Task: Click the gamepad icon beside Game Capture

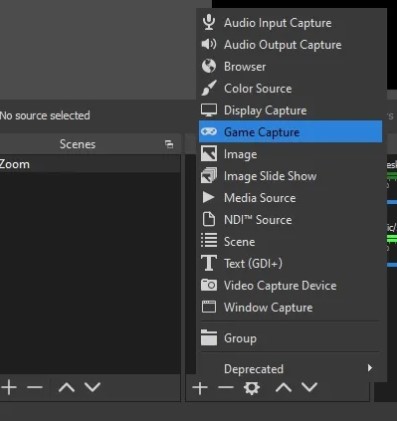Action: [209, 132]
